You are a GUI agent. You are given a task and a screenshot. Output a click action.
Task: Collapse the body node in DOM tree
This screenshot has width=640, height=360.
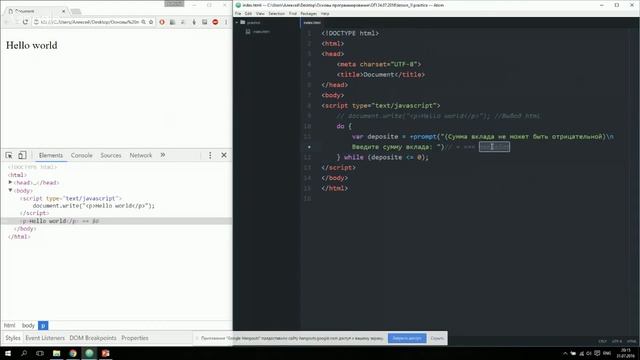point(10,190)
